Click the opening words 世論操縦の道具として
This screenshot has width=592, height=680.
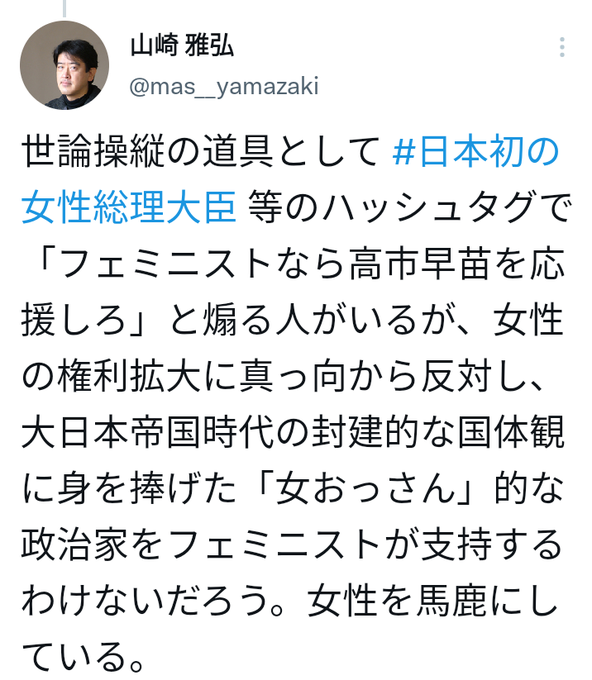click(x=201, y=152)
